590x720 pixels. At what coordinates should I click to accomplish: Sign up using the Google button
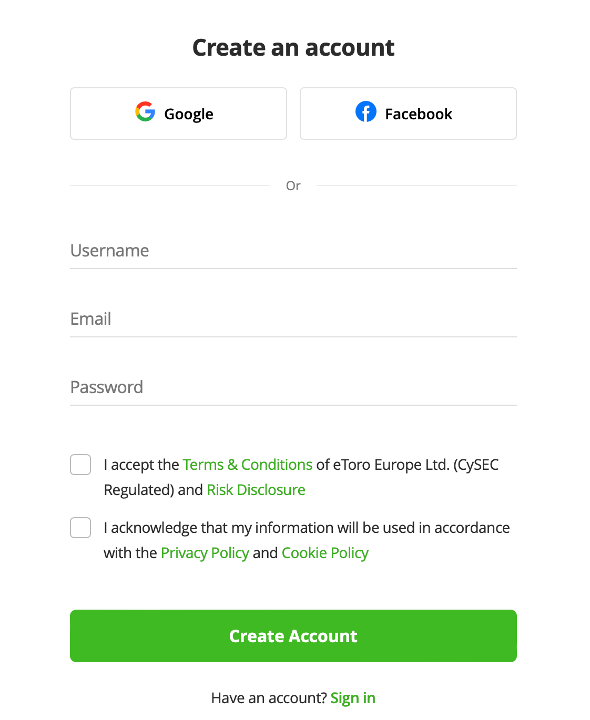pyautogui.click(x=179, y=113)
